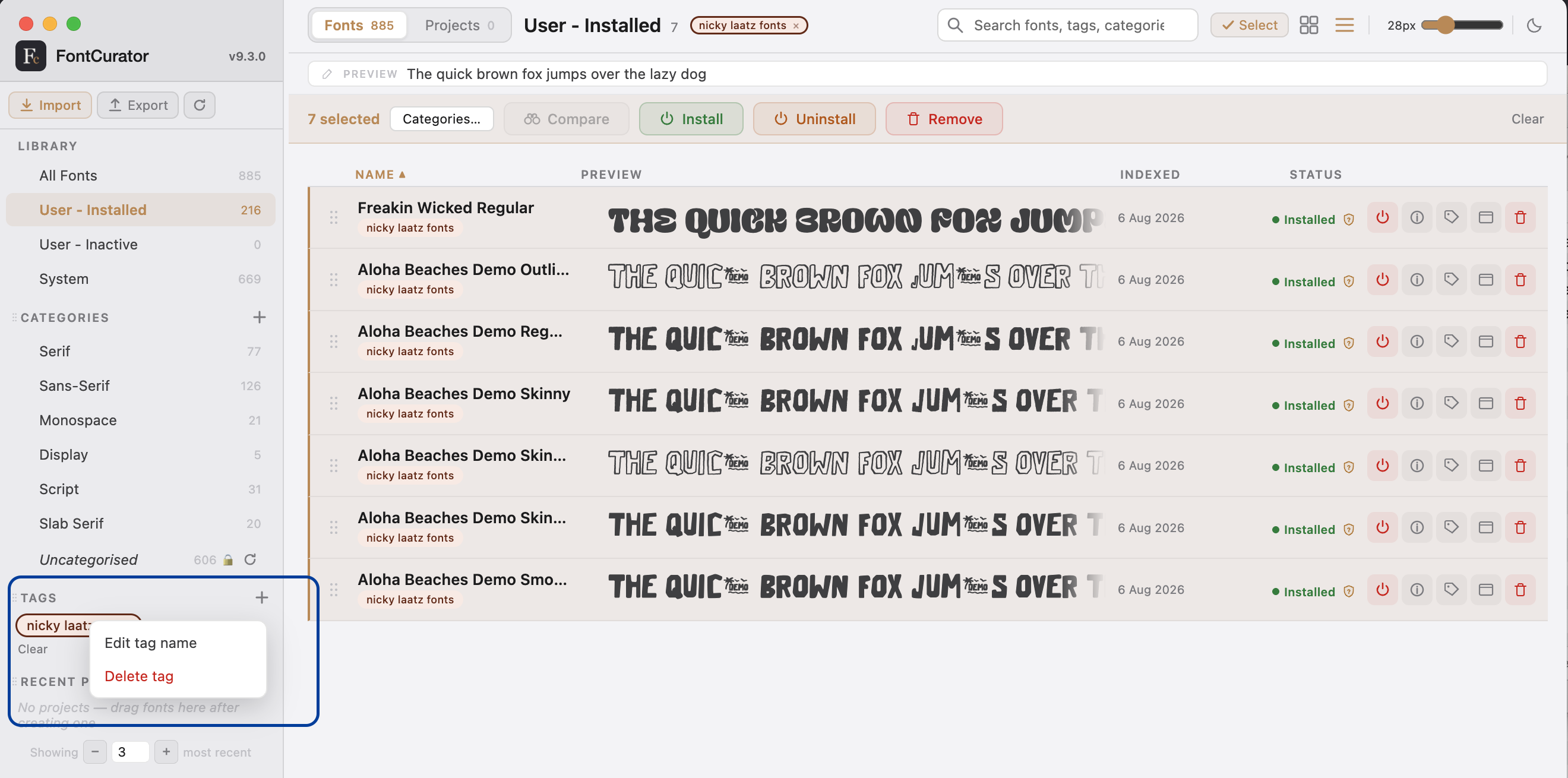Image resolution: width=1568 pixels, height=778 pixels.
Task: Click tag icon on Aloha Beaches Demo Reg row
Action: click(1451, 341)
